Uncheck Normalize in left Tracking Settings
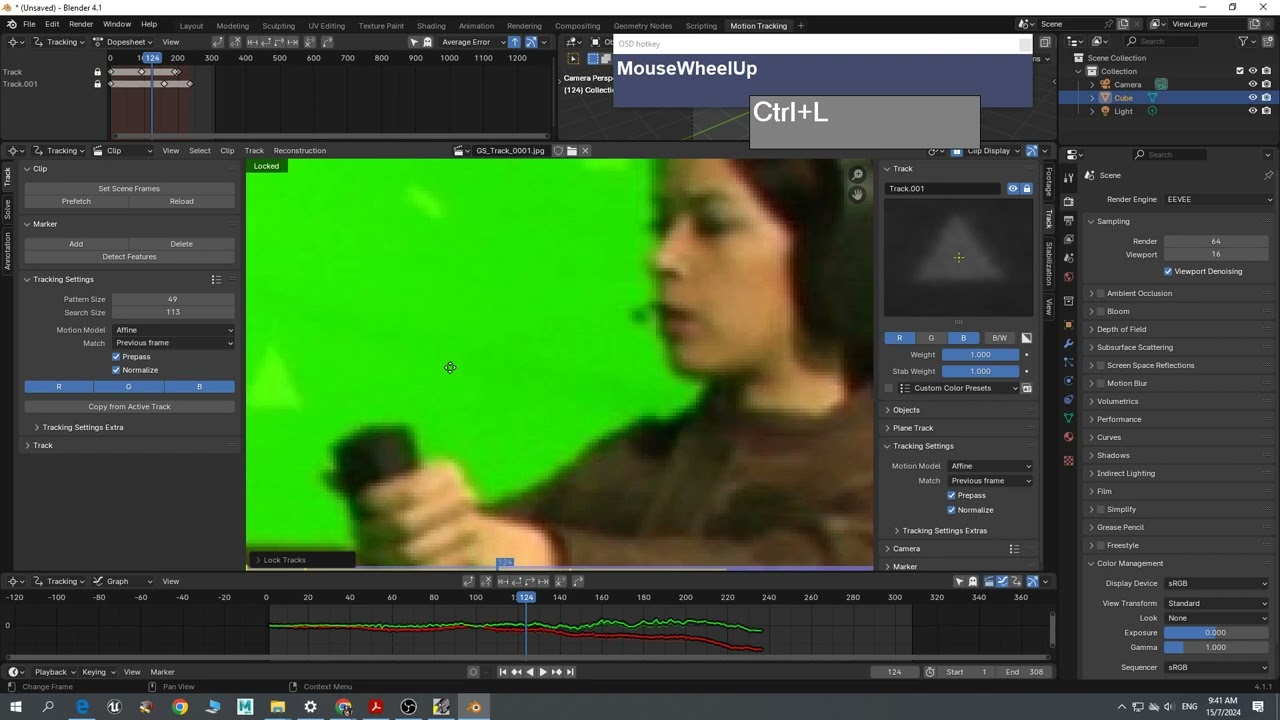1280x720 pixels. 116,370
